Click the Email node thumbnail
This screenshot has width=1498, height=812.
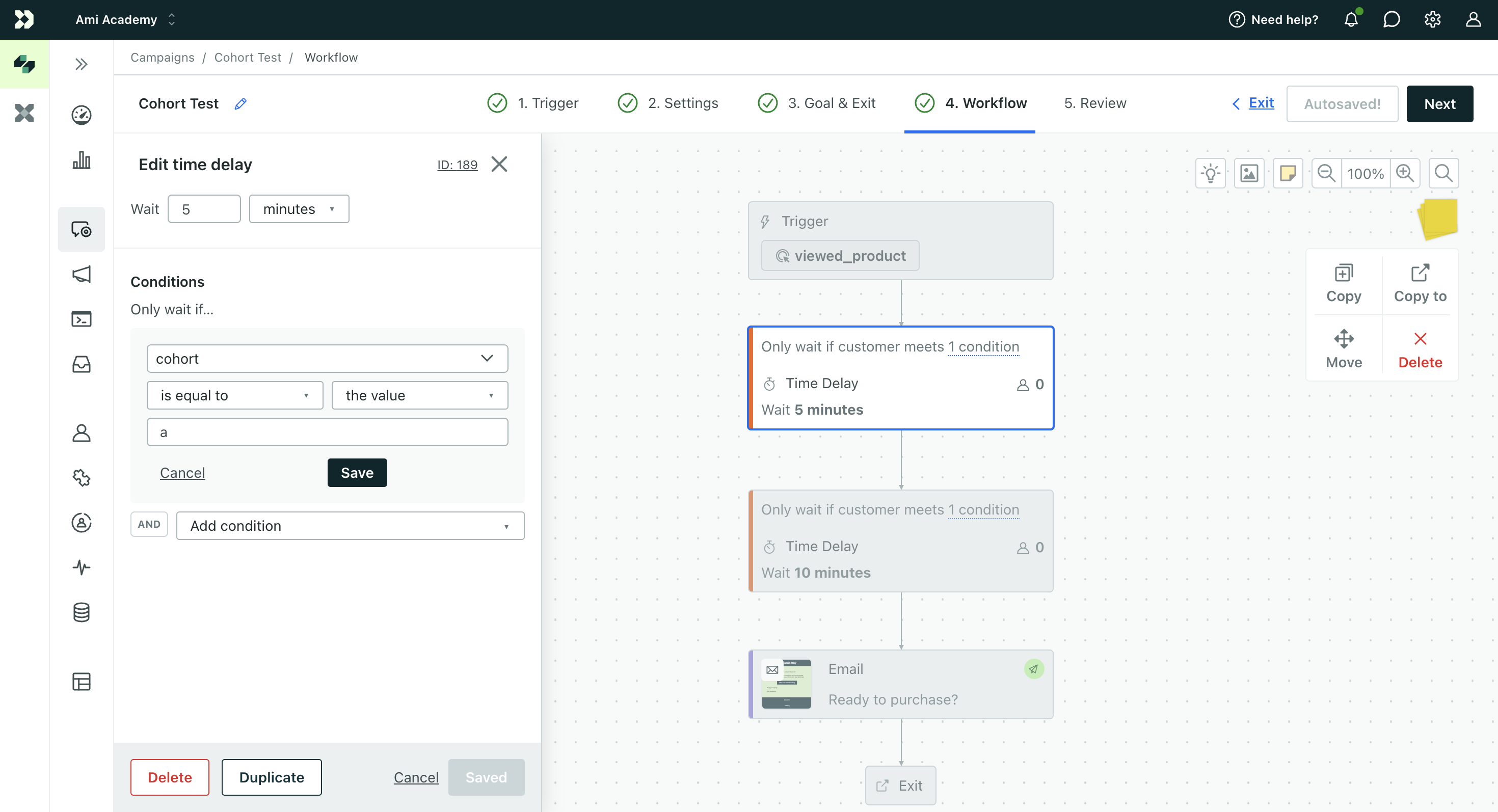click(x=786, y=684)
